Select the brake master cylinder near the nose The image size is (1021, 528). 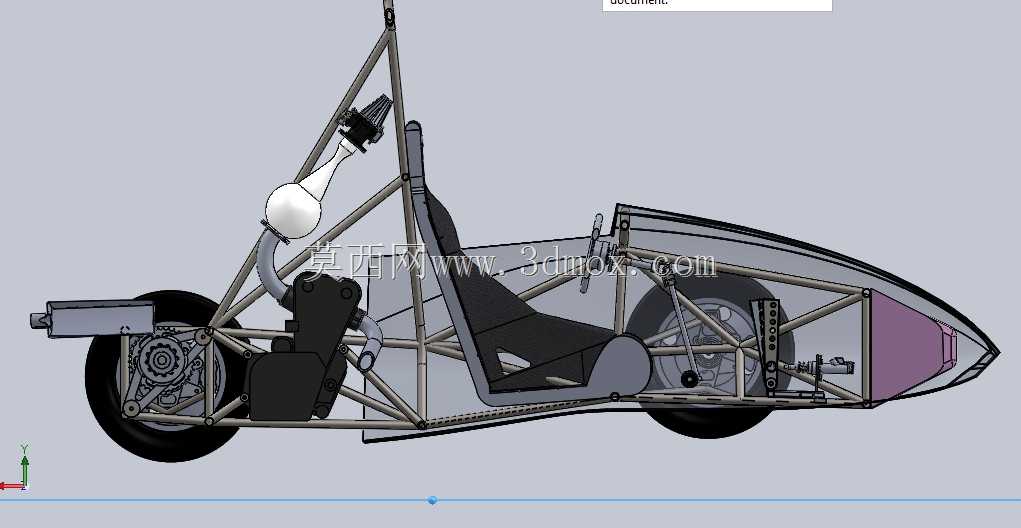(827, 367)
